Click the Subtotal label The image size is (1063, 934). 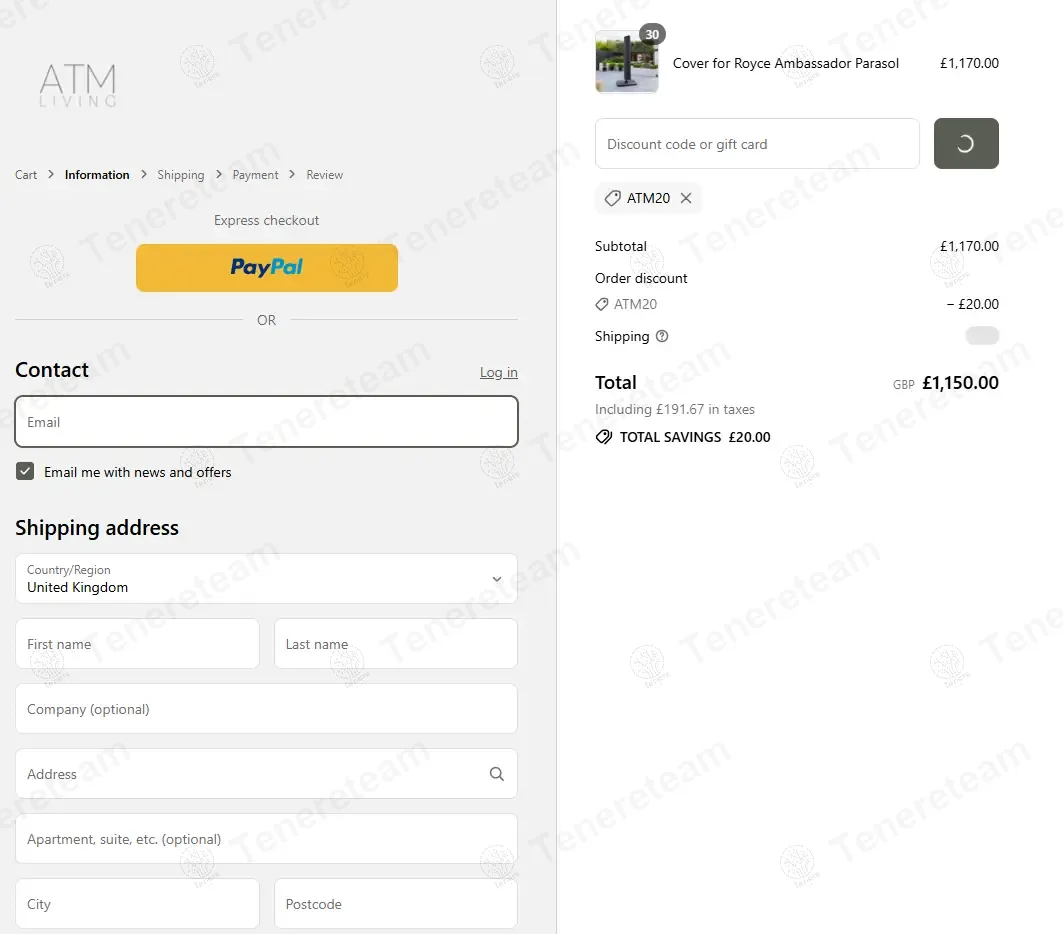pyautogui.click(x=621, y=246)
